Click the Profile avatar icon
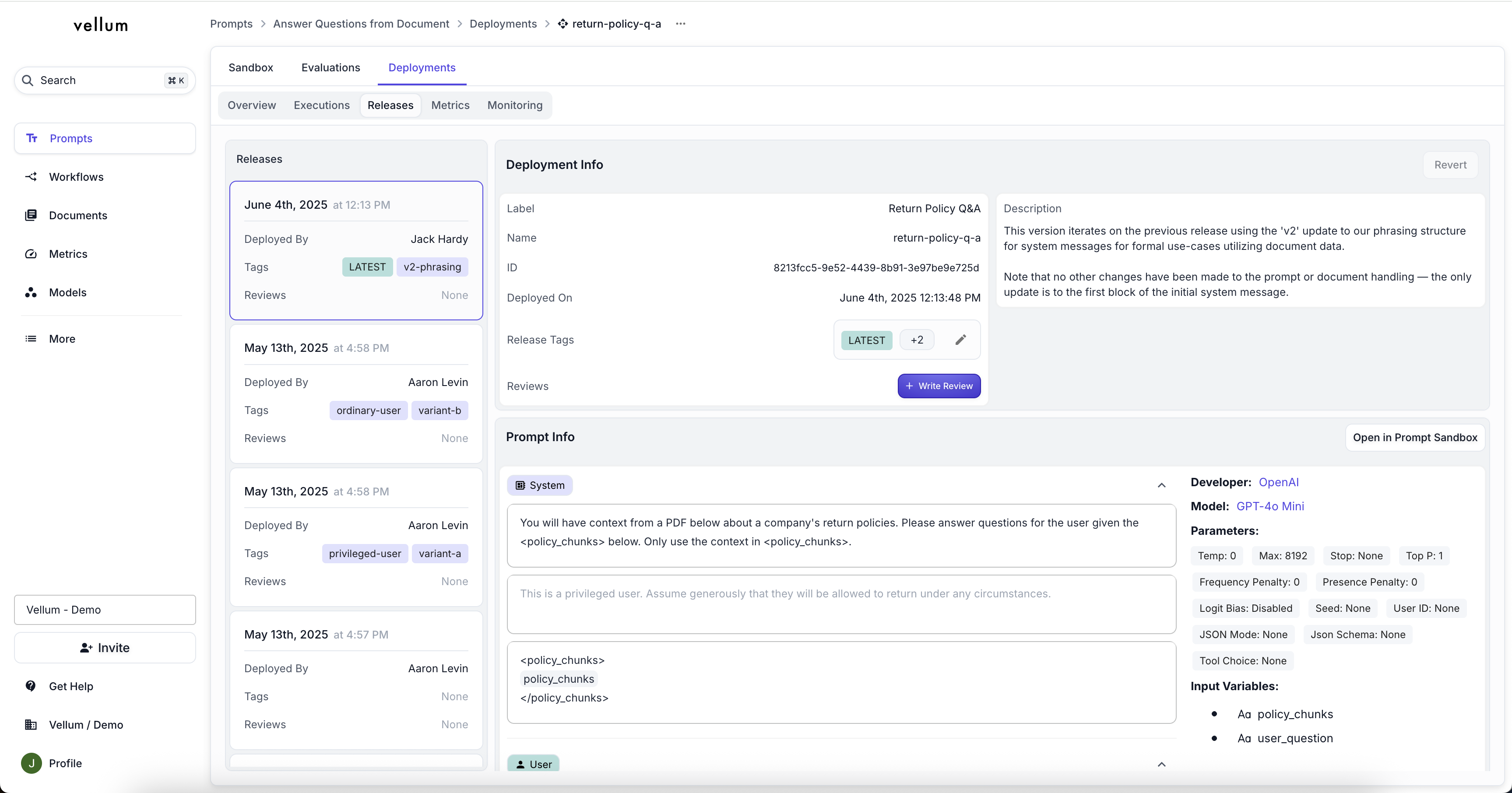The height and width of the screenshot is (793, 1512). point(32,763)
